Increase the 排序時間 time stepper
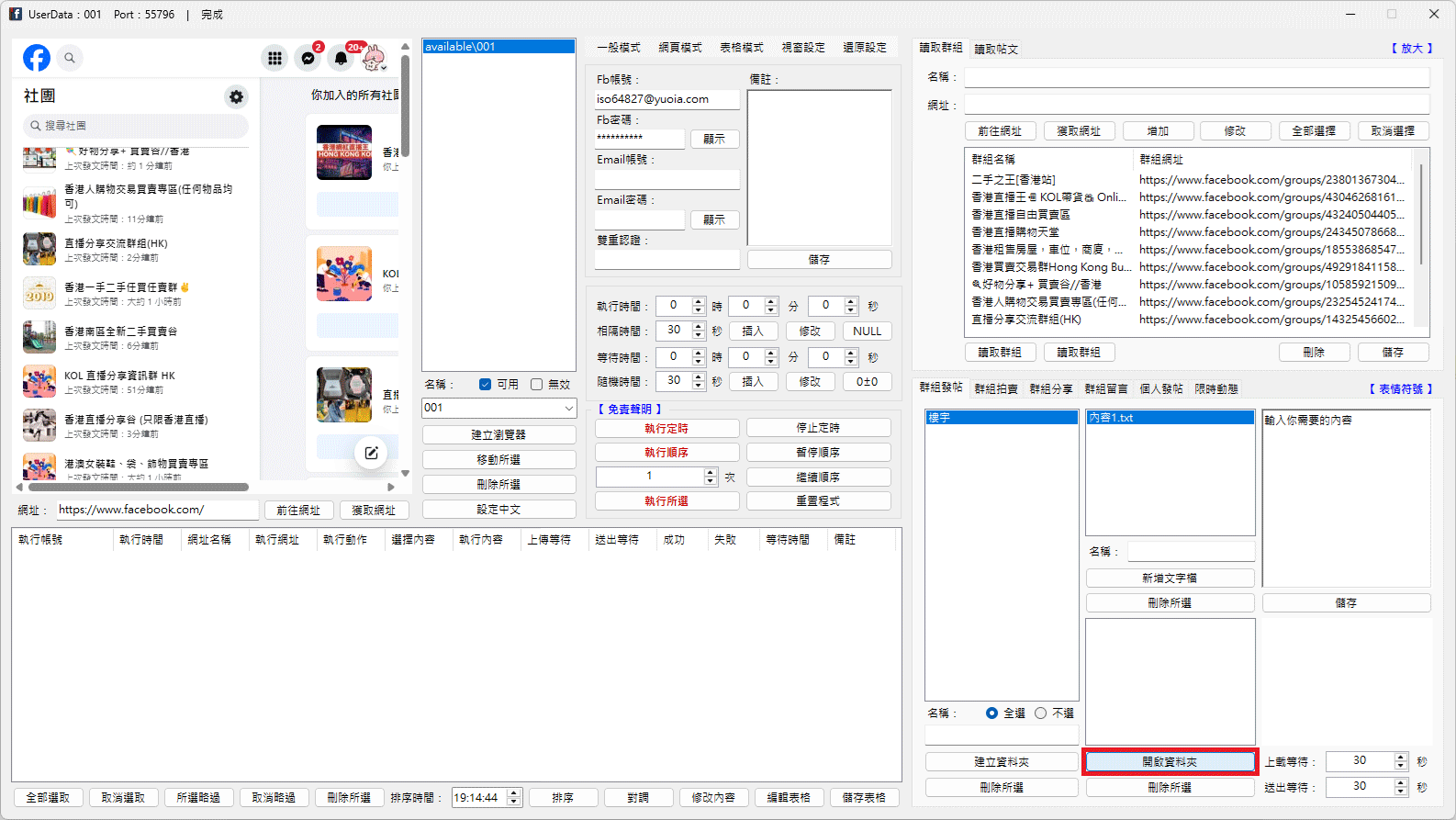Screen dimensions: 1456x820 514,793
